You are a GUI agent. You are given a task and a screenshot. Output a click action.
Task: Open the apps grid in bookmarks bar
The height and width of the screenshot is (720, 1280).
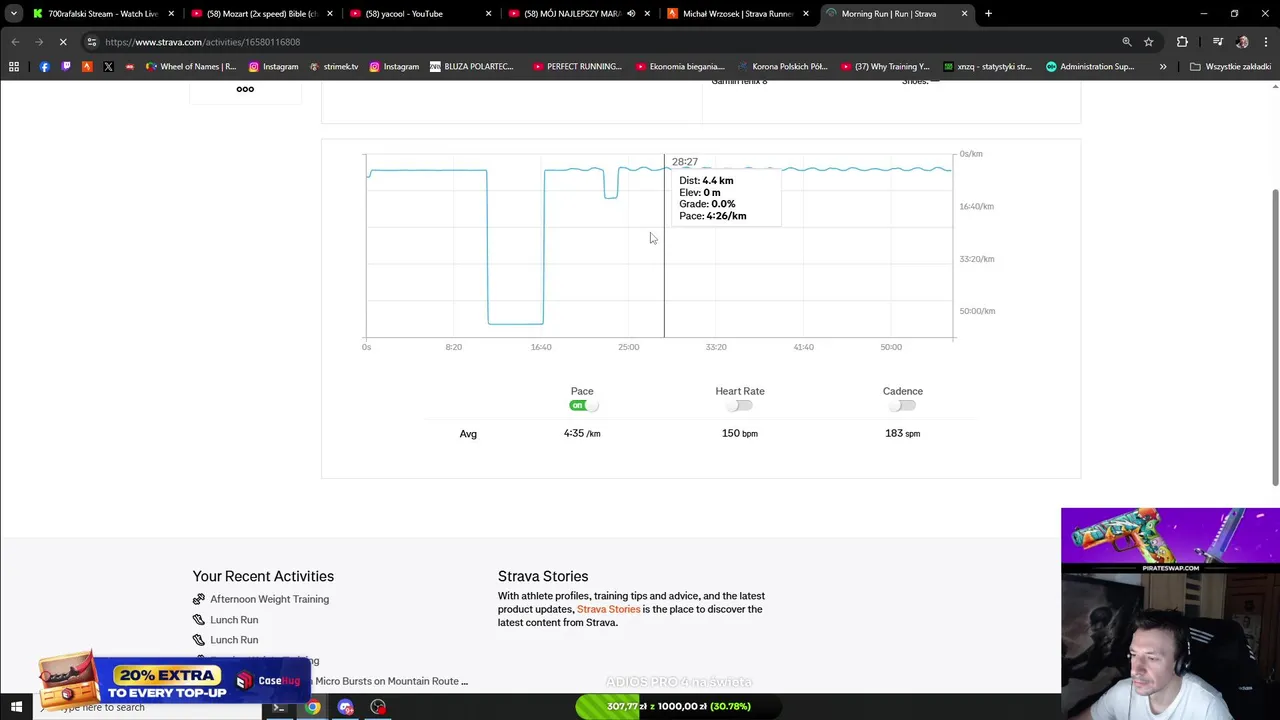[x=14, y=67]
